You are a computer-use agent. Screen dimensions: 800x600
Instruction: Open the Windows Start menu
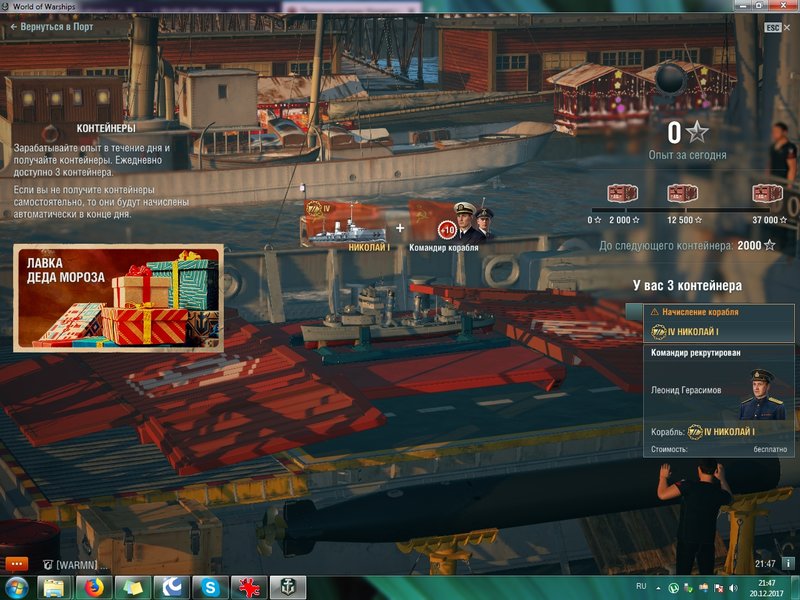[x=17, y=588]
